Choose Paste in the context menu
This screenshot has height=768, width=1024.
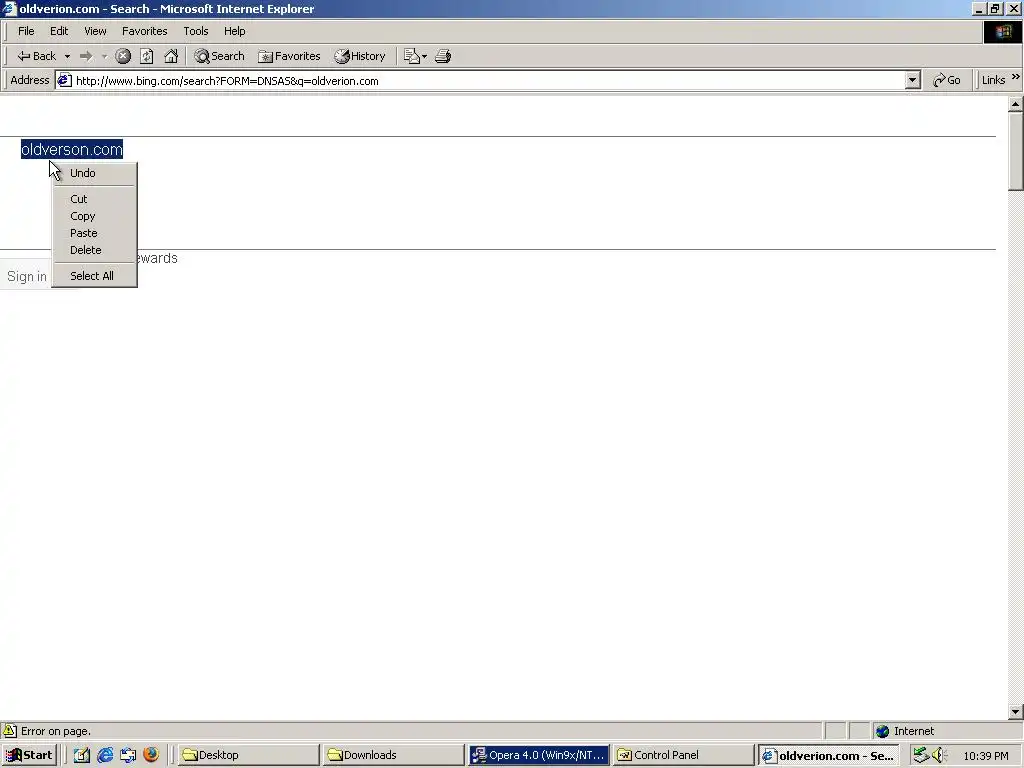point(84,233)
